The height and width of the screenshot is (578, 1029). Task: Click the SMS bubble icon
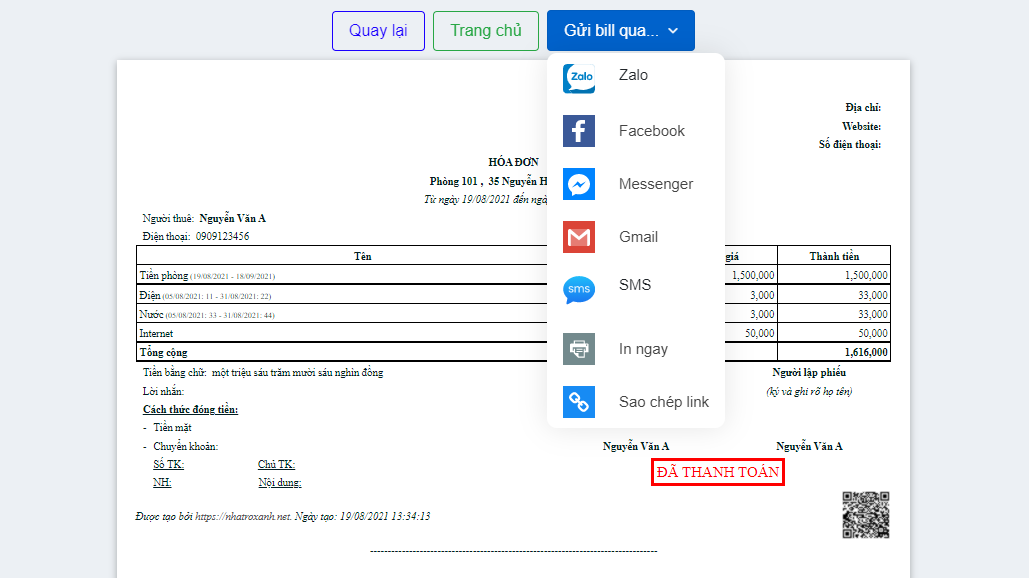pyautogui.click(x=579, y=289)
